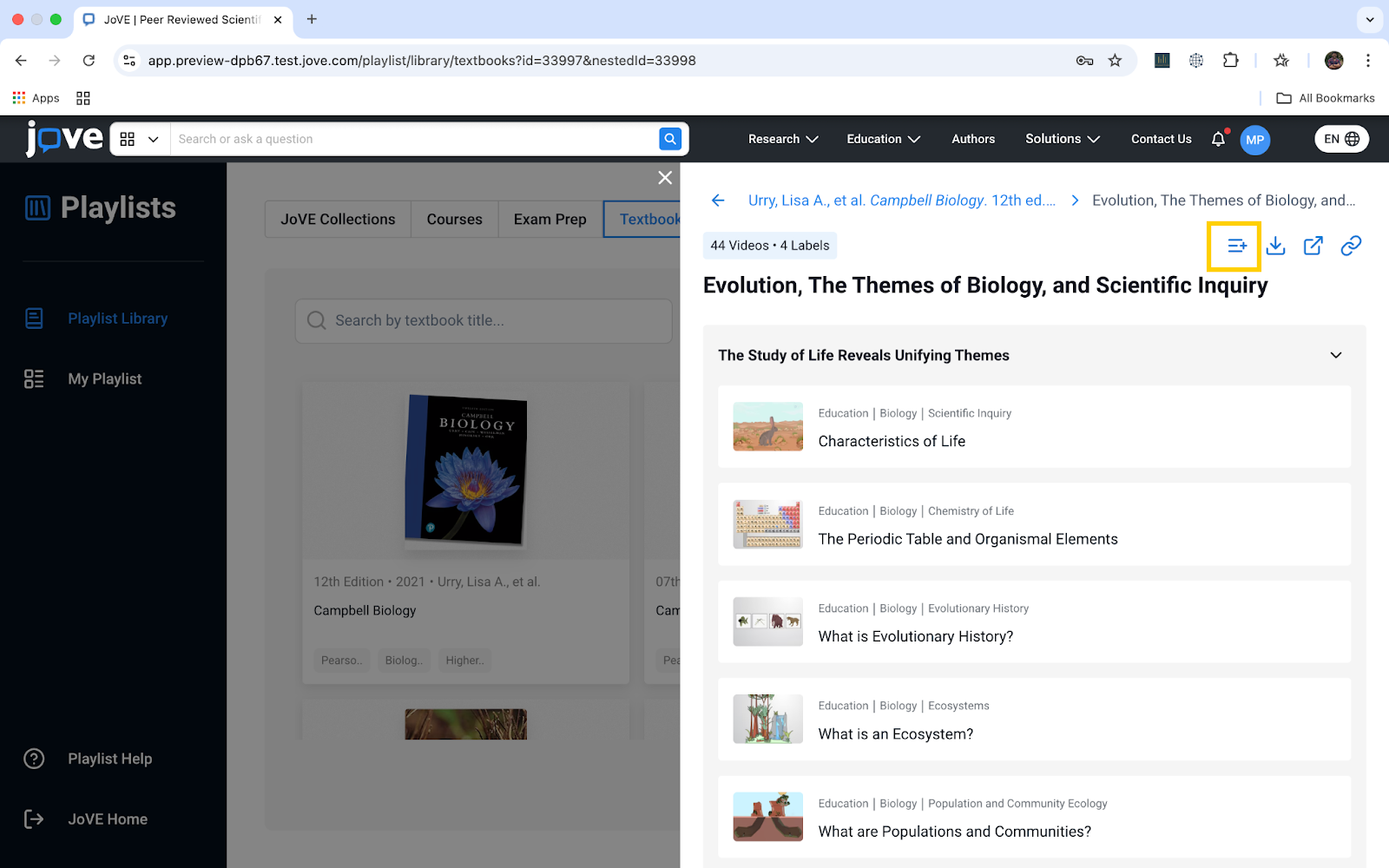The width and height of the screenshot is (1389, 868).
Task: Open the browser profile avatar
Action: point(1334,61)
